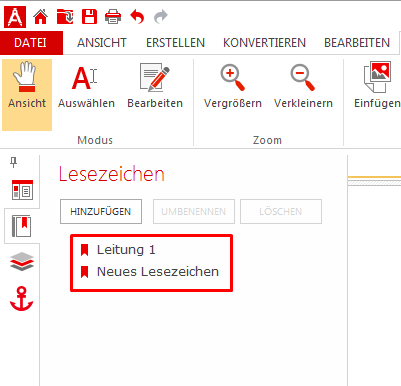Click the Home house icon

click(x=40, y=16)
